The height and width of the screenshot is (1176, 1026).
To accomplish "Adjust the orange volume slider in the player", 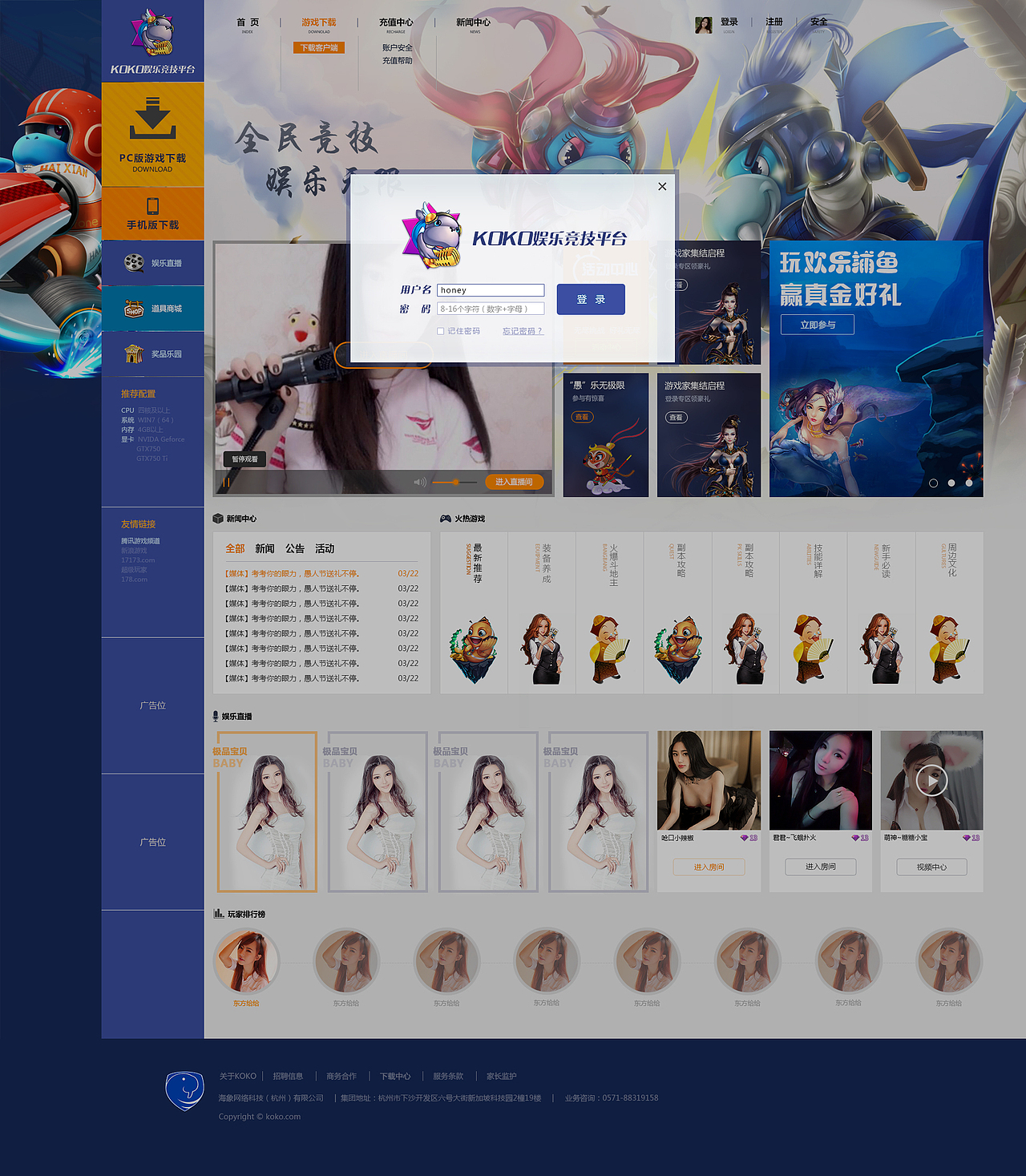I will click(x=454, y=482).
